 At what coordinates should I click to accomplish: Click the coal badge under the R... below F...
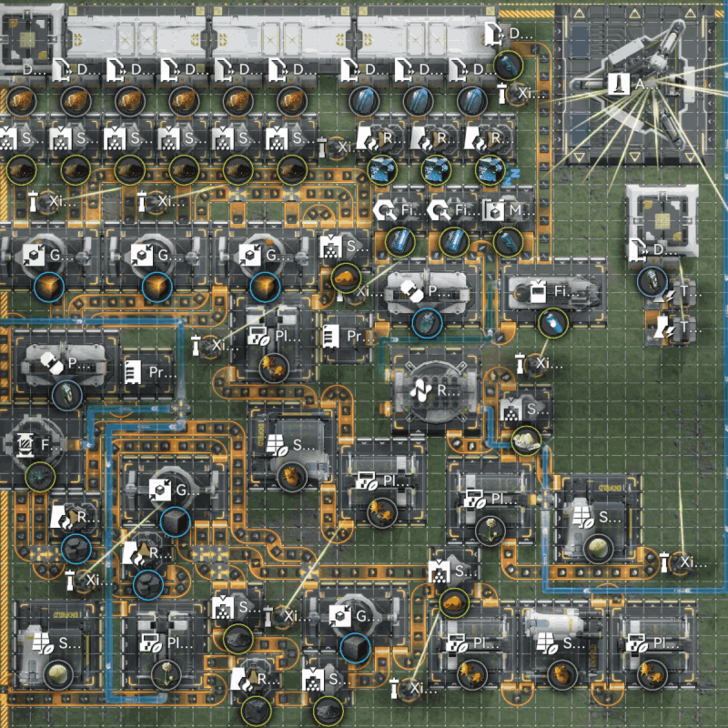click(76, 548)
